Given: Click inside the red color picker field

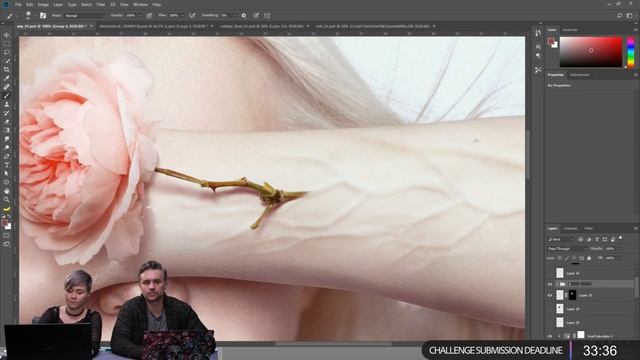Looking at the screenshot, I should click(x=591, y=52).
